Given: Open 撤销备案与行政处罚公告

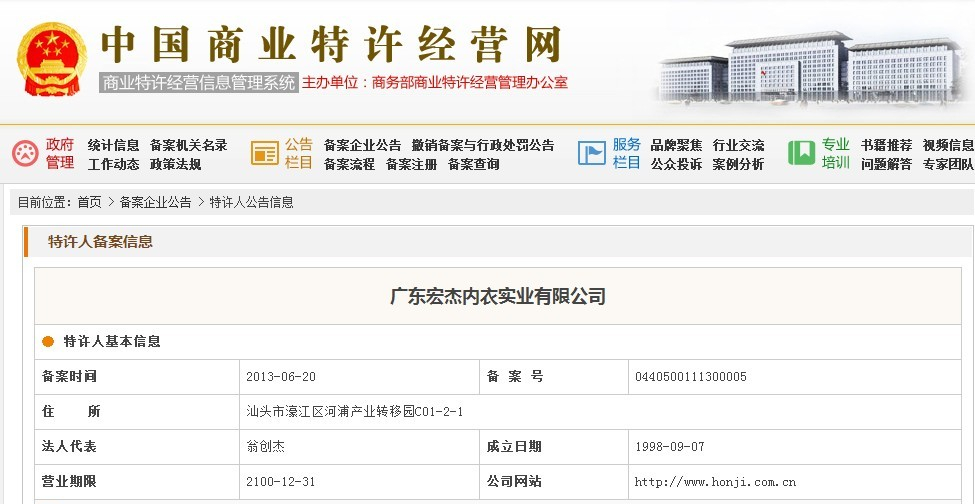Looking at the screenshot, I should point(483,145).
